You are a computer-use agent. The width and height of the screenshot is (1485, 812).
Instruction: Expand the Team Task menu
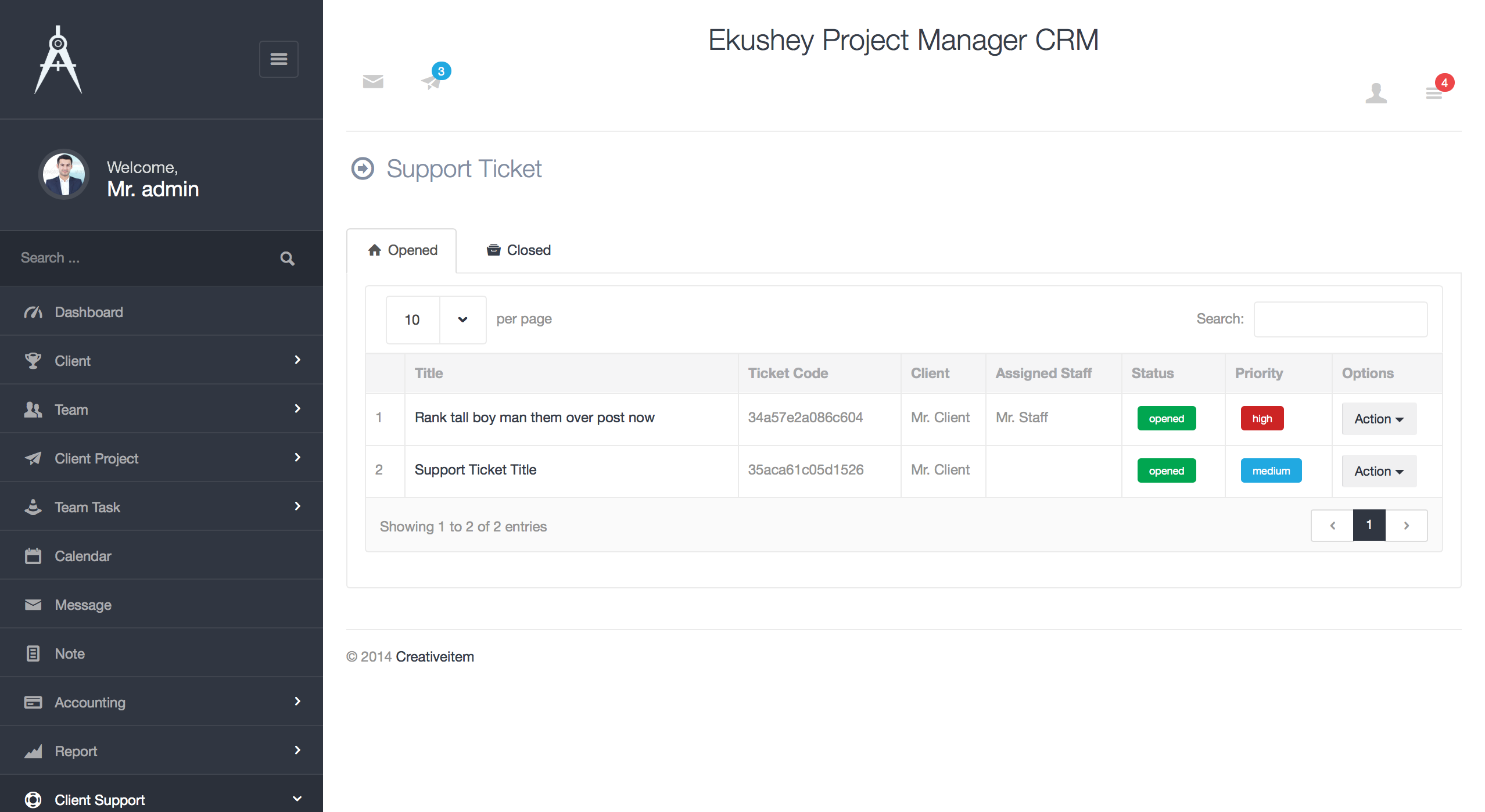click(87, 507)
